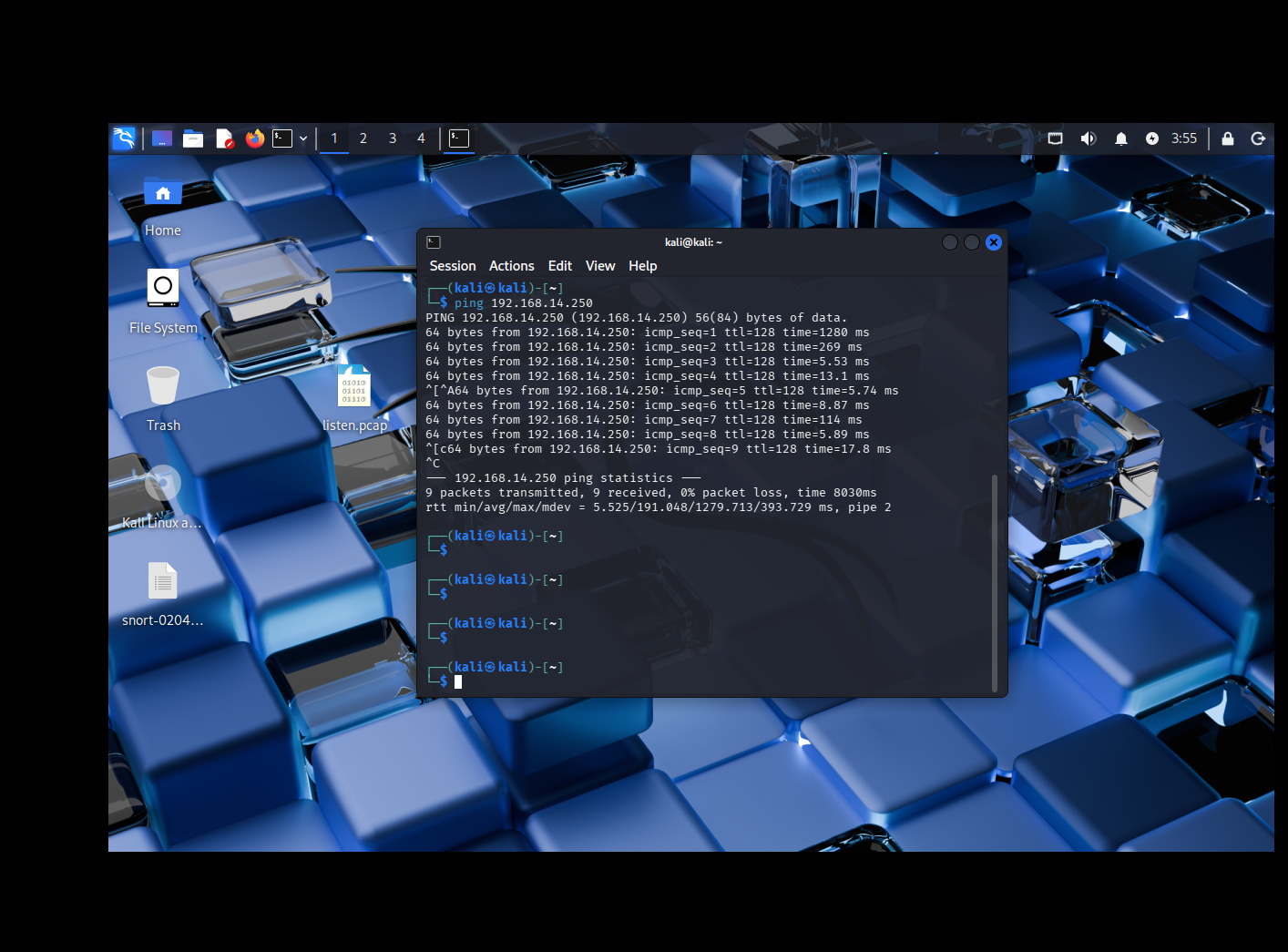Viewport: 1288px width, 952px height.
Task: Click the icmp_seq=6 time=8.87 ms line
Action: [x=648, y=405]
